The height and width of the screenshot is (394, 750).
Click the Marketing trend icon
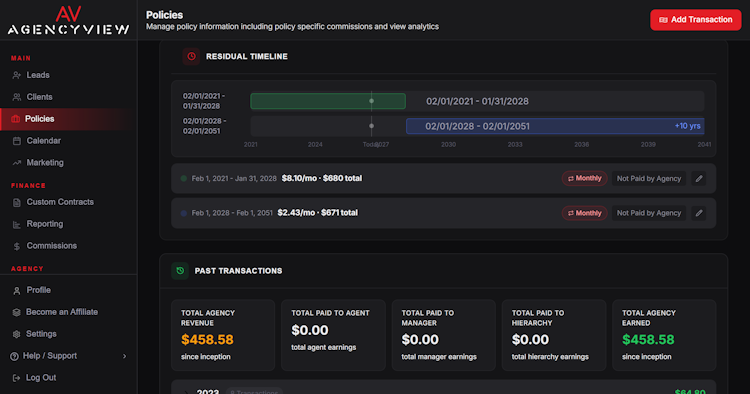tap(17, 163)
